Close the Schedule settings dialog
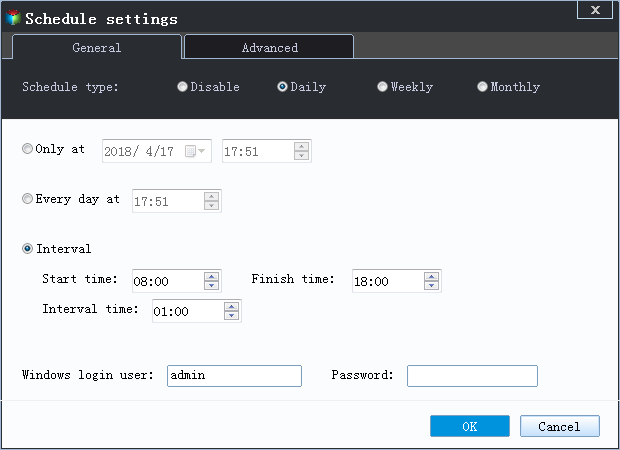The height and width of the screenshot is (450, 620). 595,9
